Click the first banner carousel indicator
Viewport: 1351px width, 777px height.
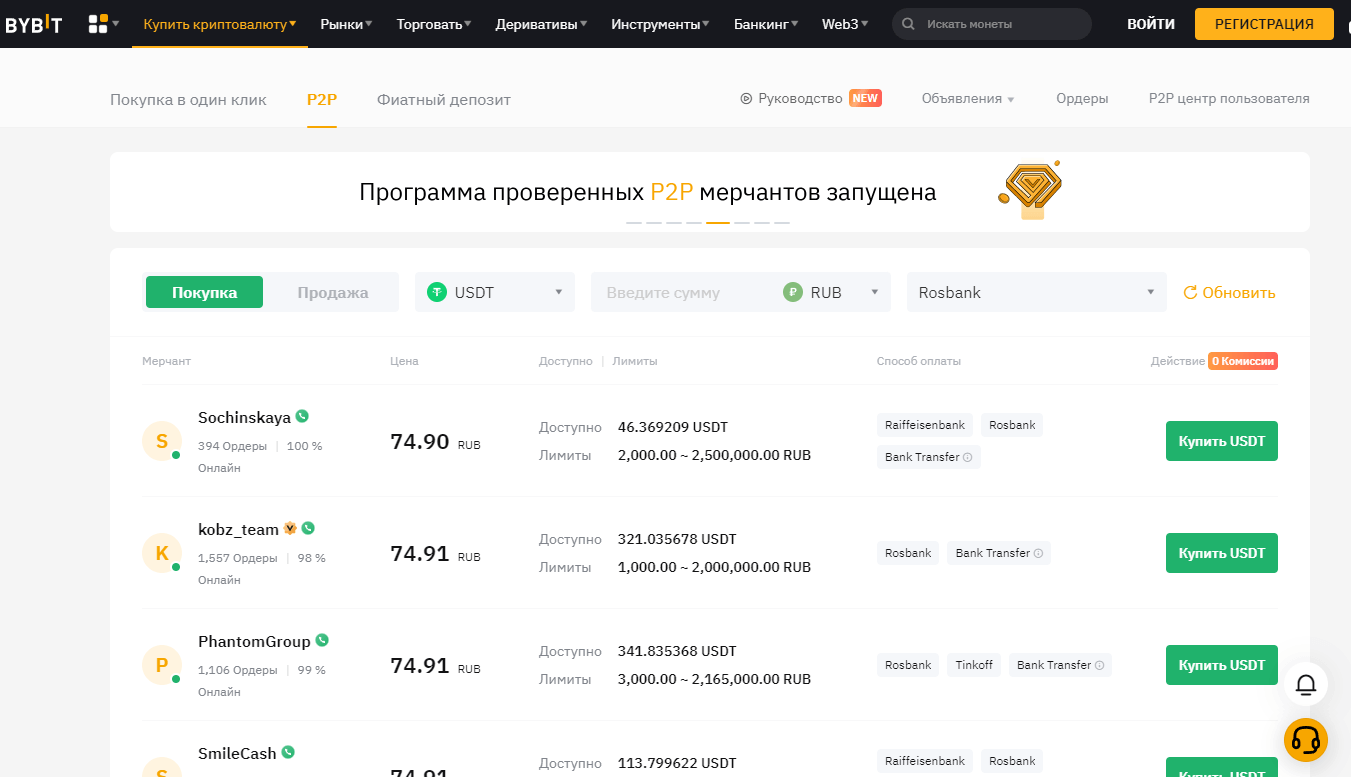pyautogui.click(x=634, y=222)
